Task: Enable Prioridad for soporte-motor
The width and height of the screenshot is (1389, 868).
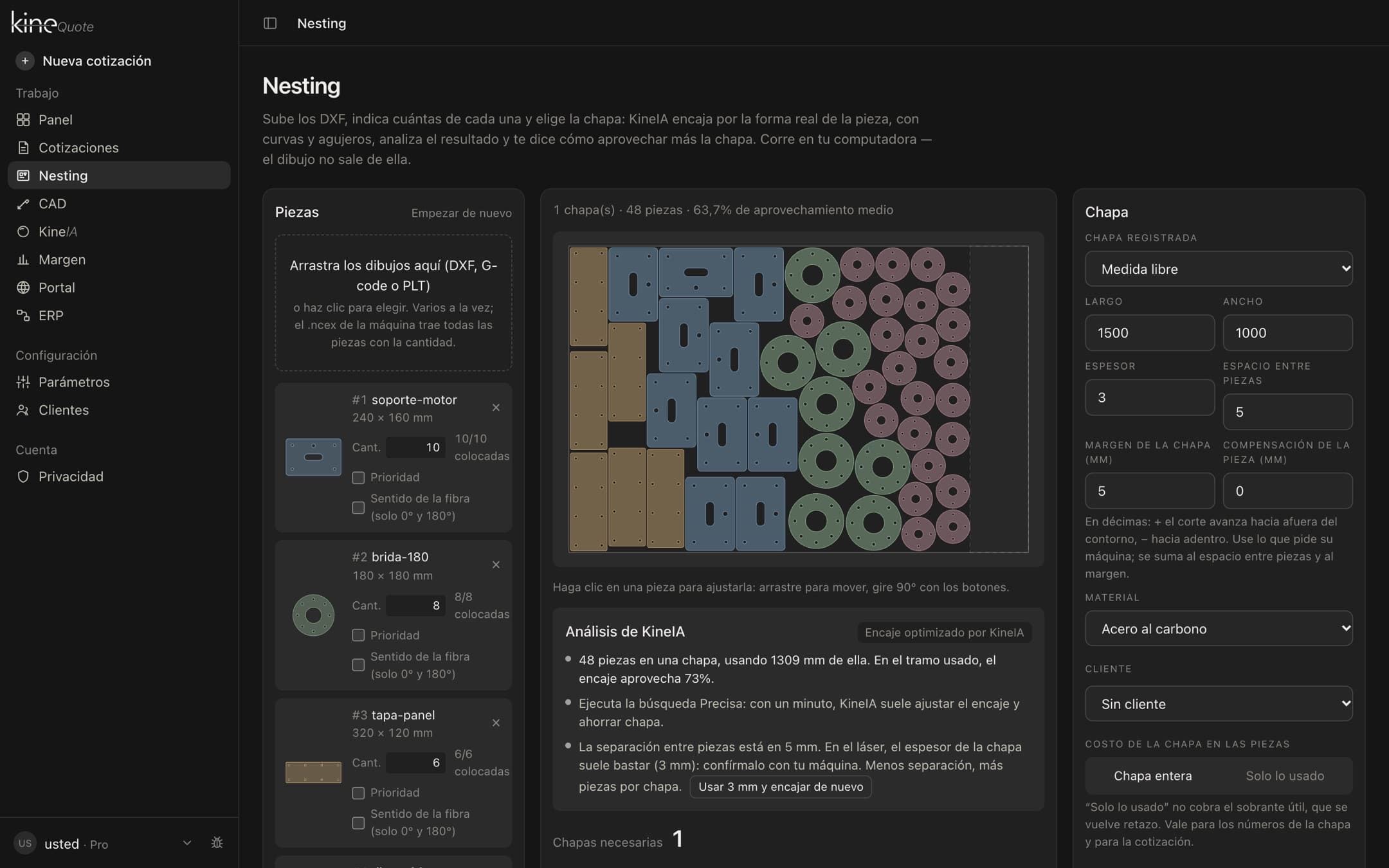Action: [x=358, y=478]
